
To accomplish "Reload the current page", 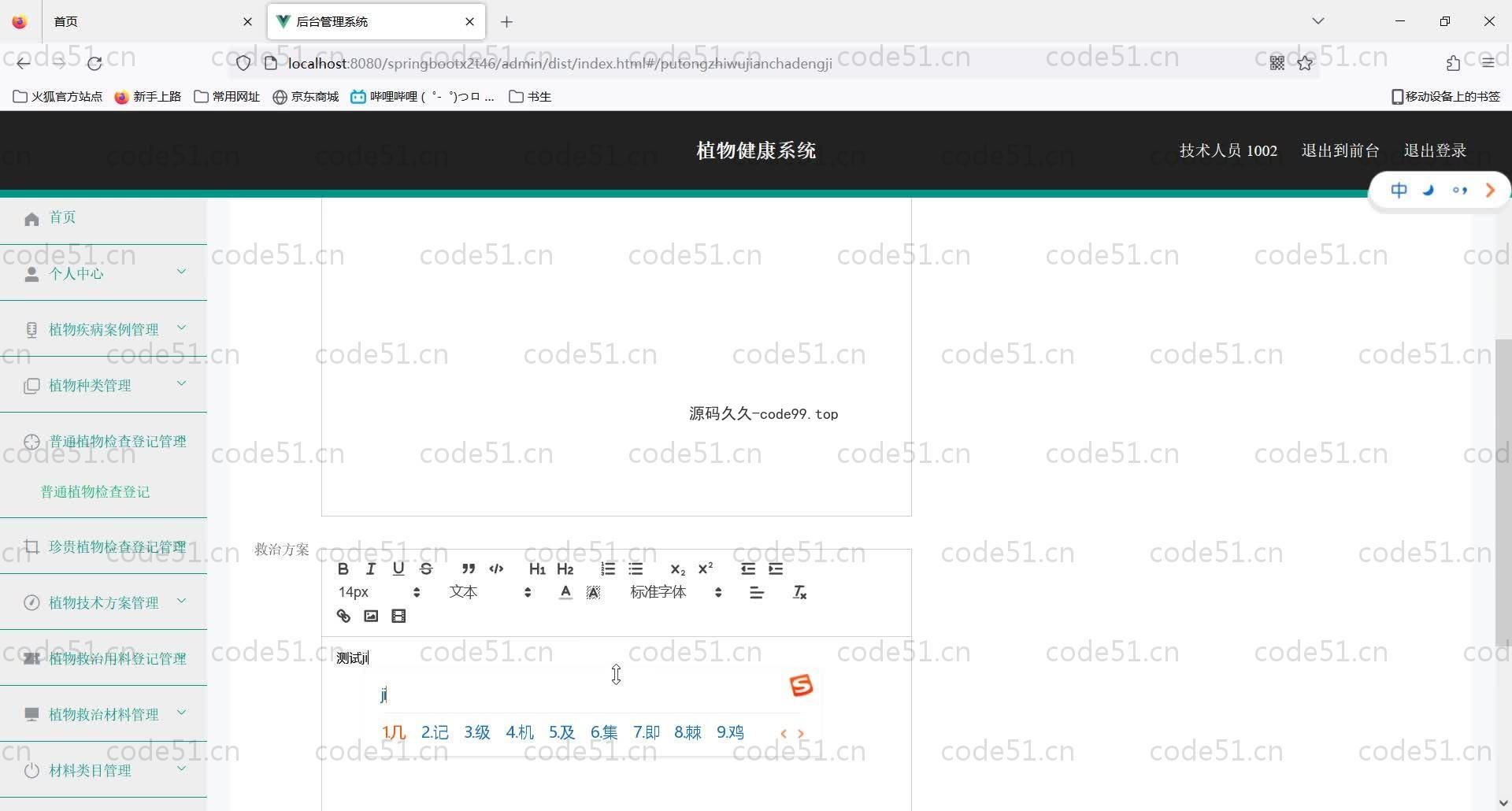I will click(94, 63).
